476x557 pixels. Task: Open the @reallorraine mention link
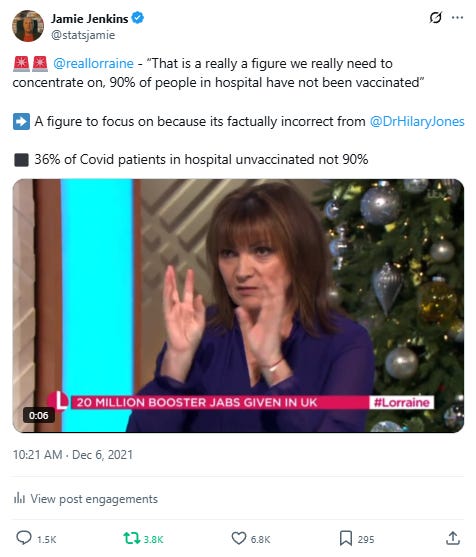93,64
